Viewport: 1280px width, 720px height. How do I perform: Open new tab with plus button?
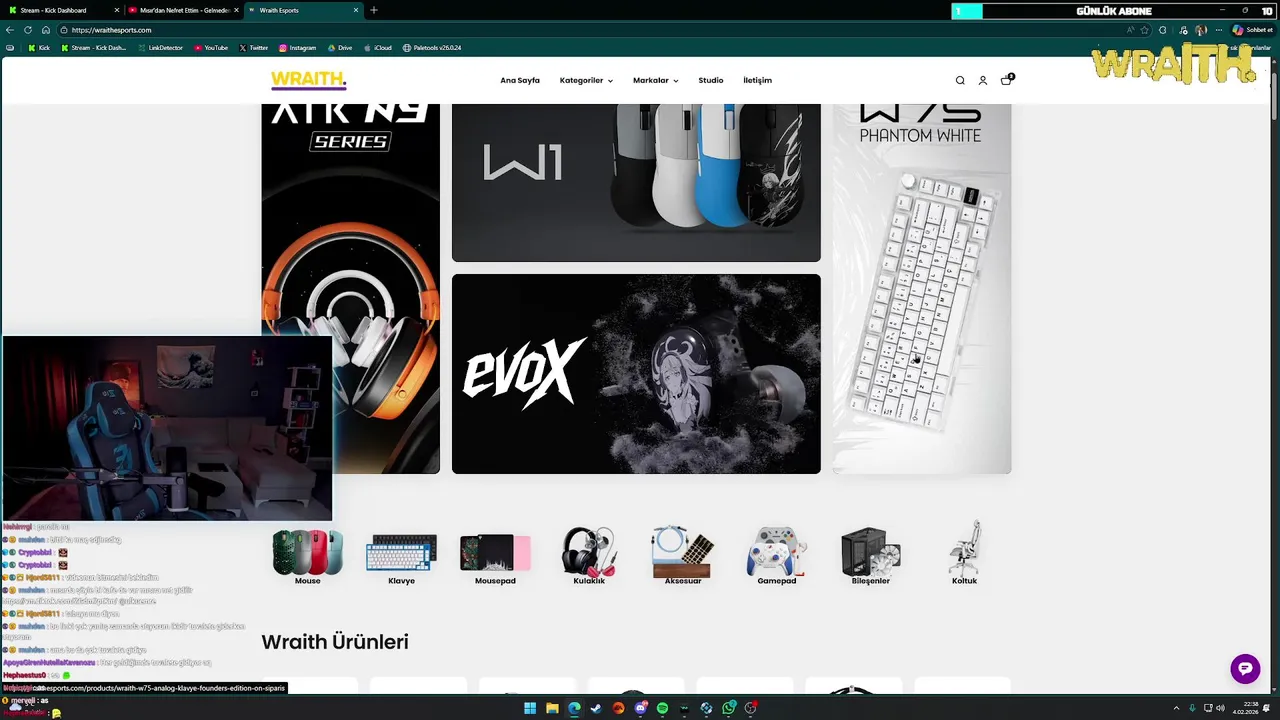374,10
